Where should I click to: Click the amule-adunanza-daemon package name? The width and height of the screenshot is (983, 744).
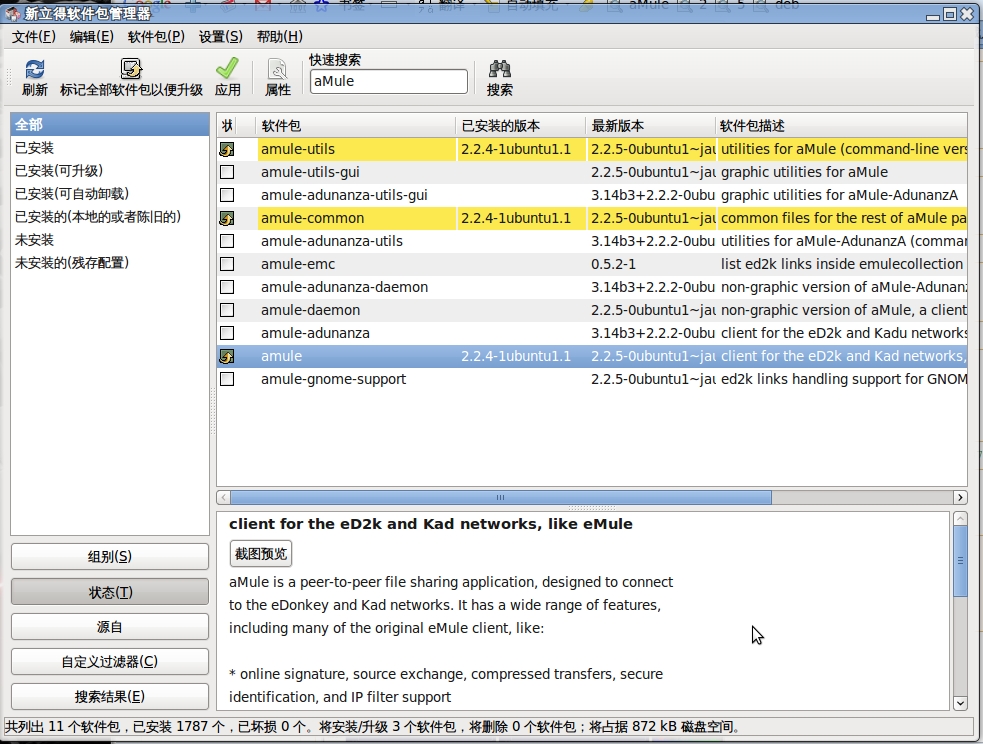[344, 287]
